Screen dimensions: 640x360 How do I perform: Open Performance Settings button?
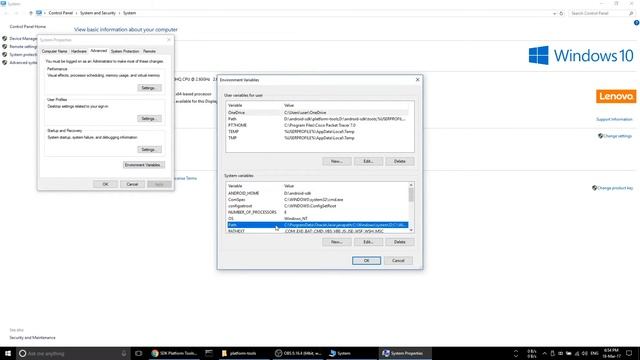click(149, 88)
